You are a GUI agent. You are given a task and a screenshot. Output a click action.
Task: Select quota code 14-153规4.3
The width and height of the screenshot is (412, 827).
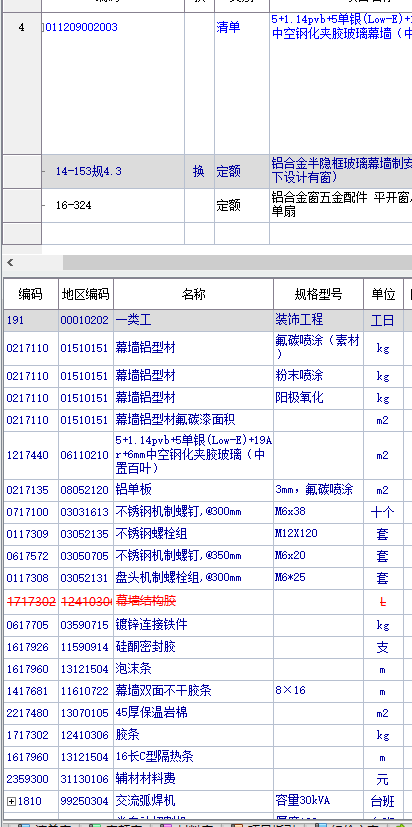click(89, 171)
